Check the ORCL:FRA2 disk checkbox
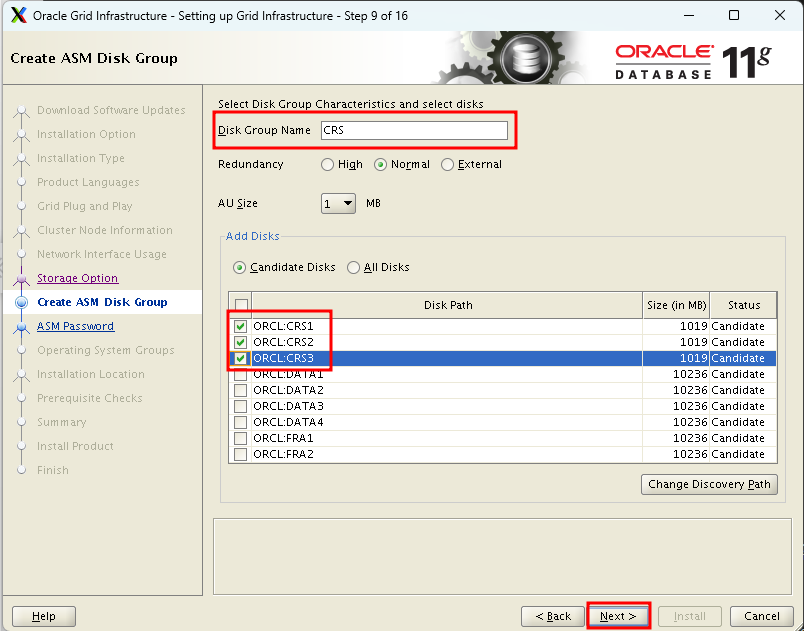Screen dimensions: 804x631 pos(240,454)
